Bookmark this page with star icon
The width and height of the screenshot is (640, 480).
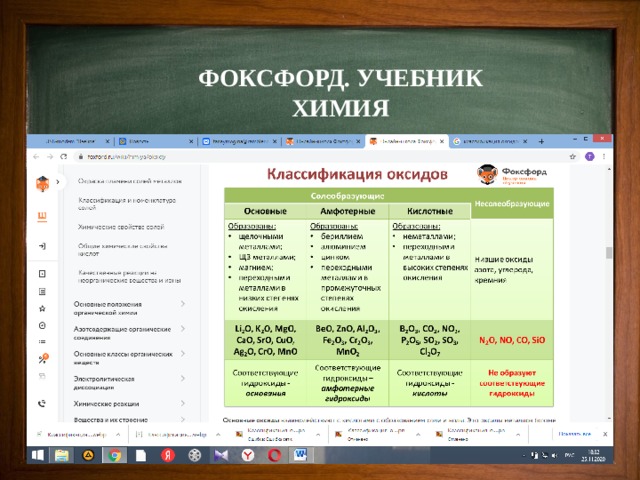tap(572, 157)
